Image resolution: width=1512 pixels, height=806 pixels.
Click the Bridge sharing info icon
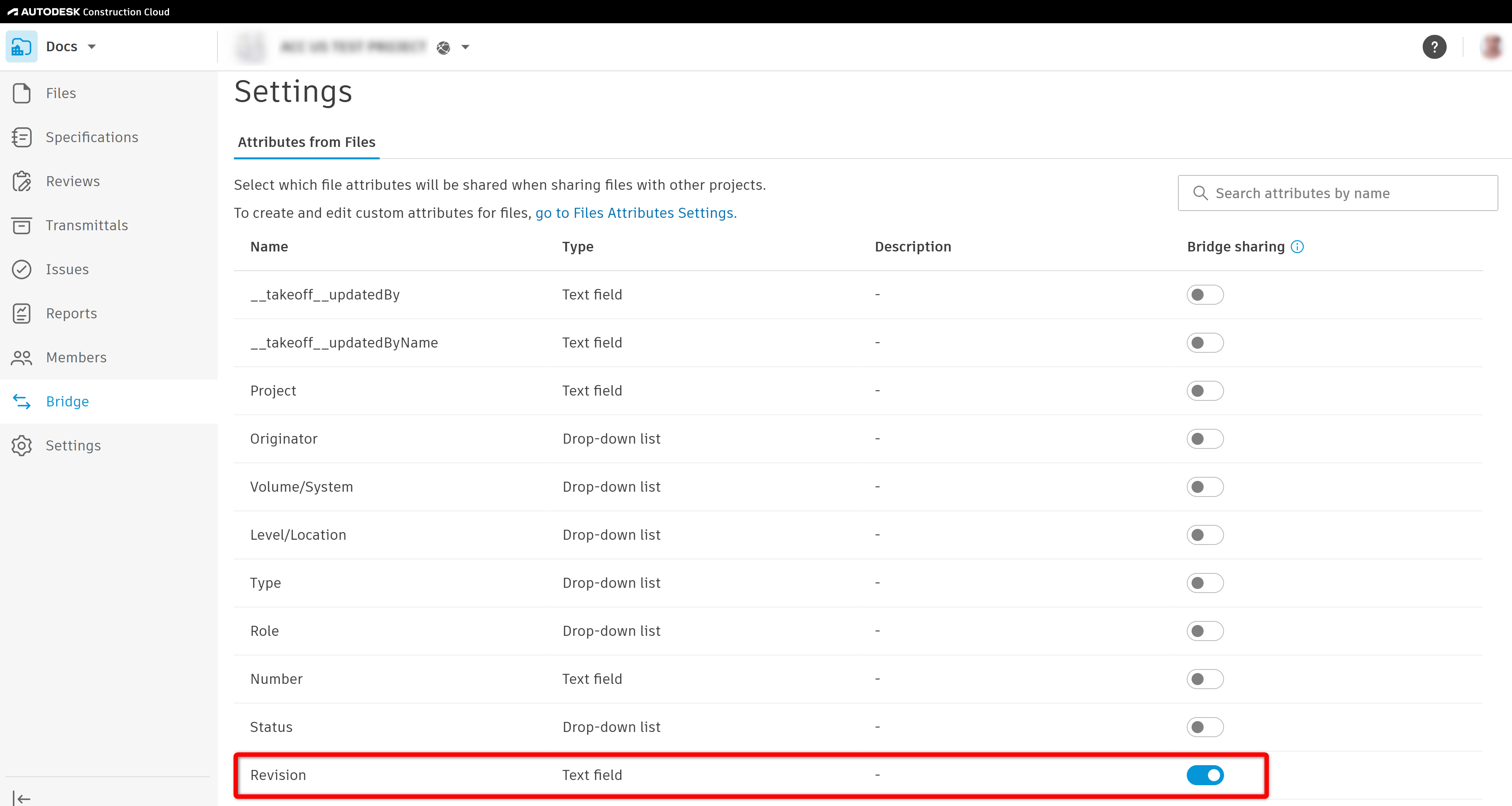point(1297,247)
